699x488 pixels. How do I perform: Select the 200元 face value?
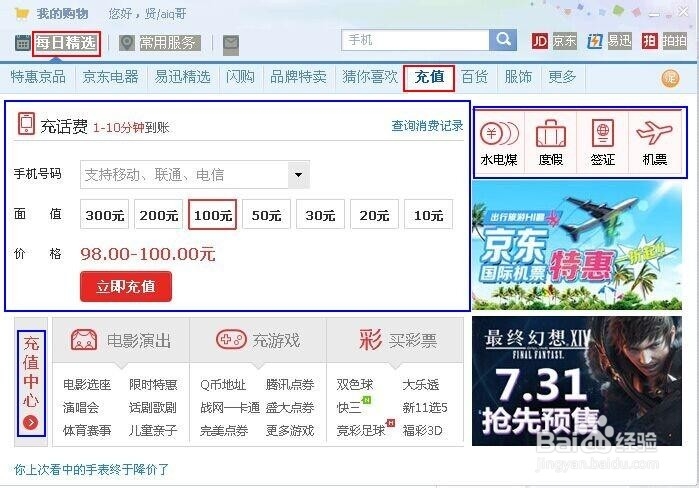click(x=159, y=215)
